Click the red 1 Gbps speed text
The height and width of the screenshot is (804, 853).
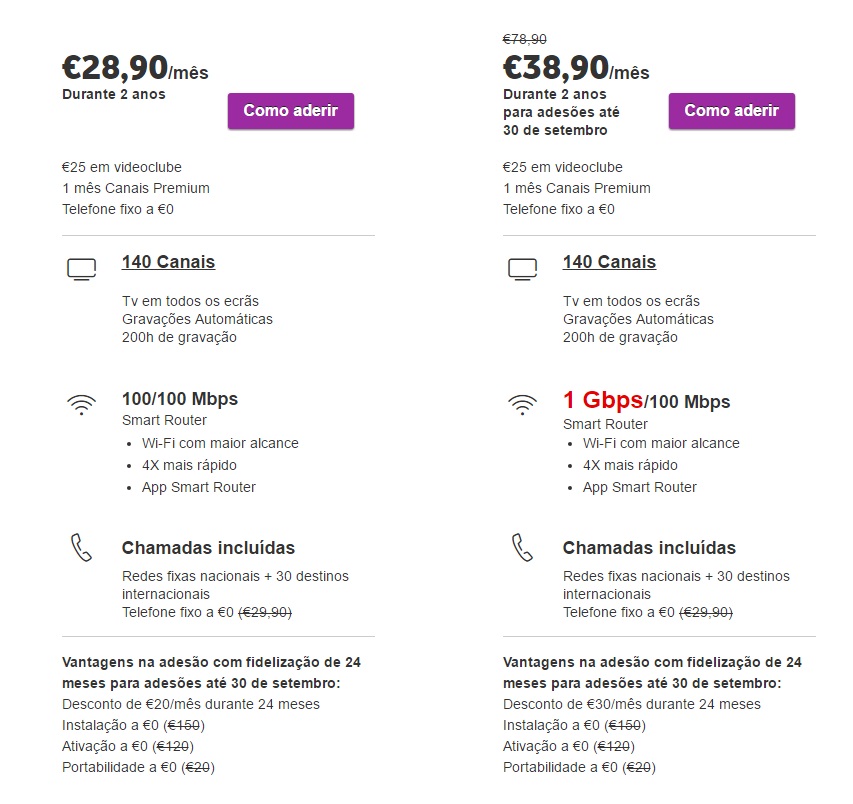603,400
